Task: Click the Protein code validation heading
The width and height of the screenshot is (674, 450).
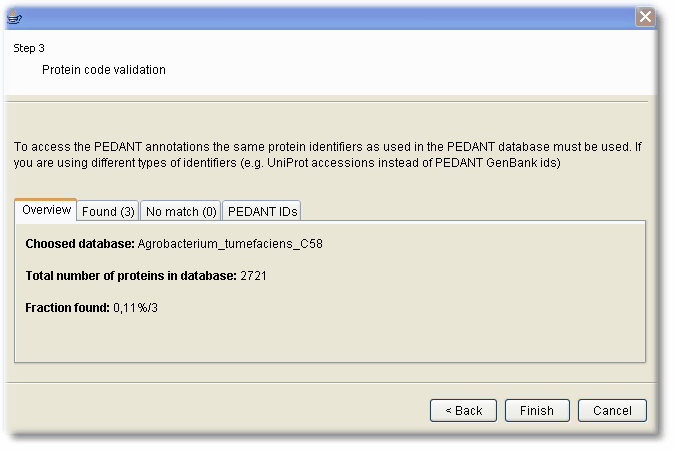Action: point(104,70)
